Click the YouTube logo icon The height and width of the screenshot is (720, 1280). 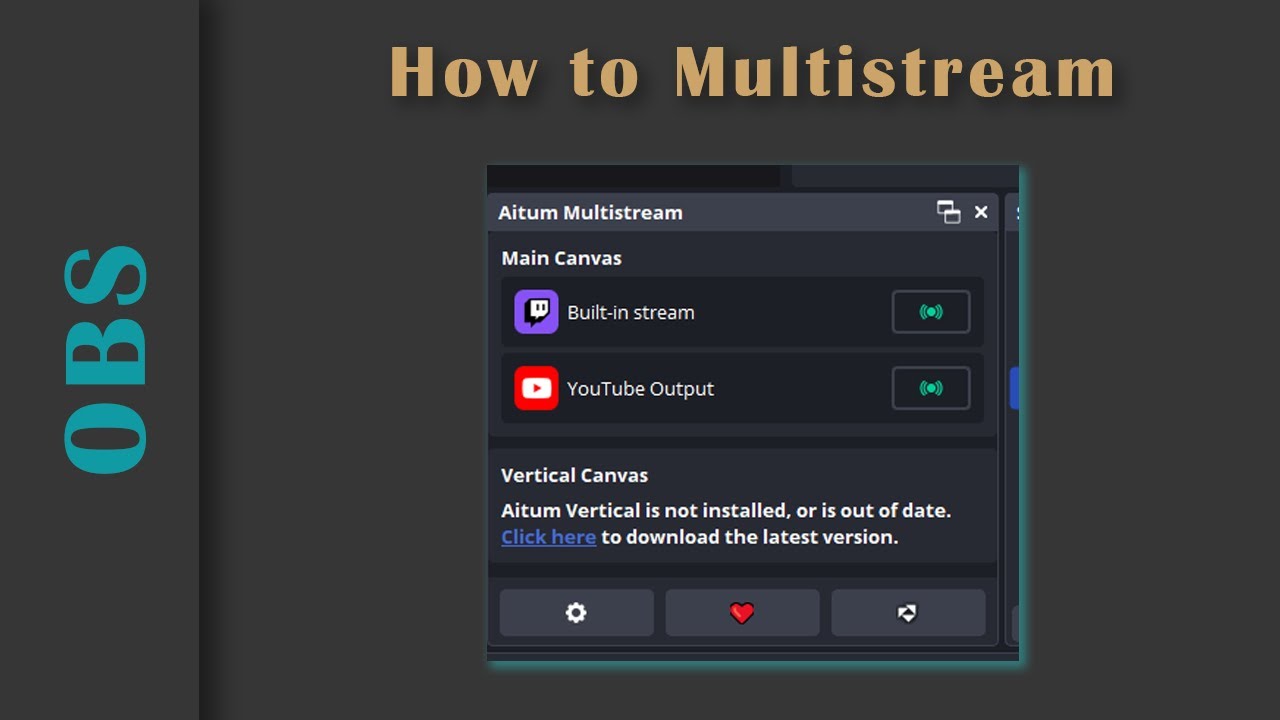coord(536,388)
